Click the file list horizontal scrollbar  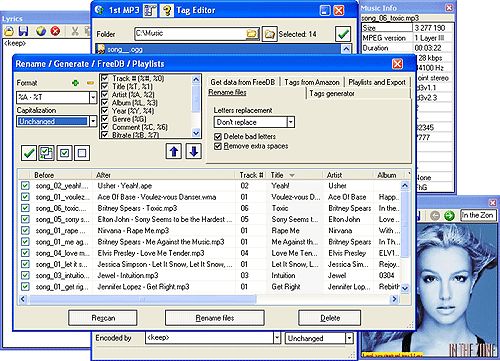pyautogui.click(x=142, y=299)
